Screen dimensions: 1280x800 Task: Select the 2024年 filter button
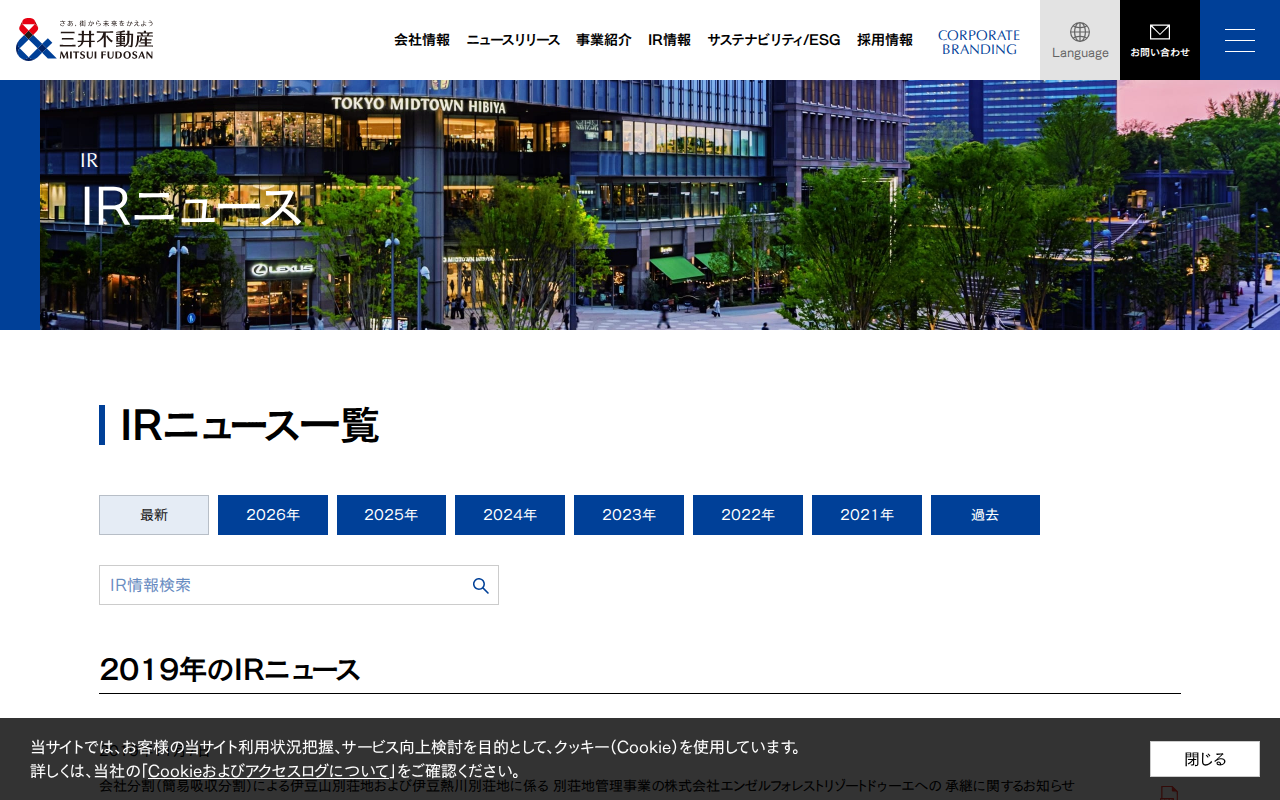tap(510, 515)
